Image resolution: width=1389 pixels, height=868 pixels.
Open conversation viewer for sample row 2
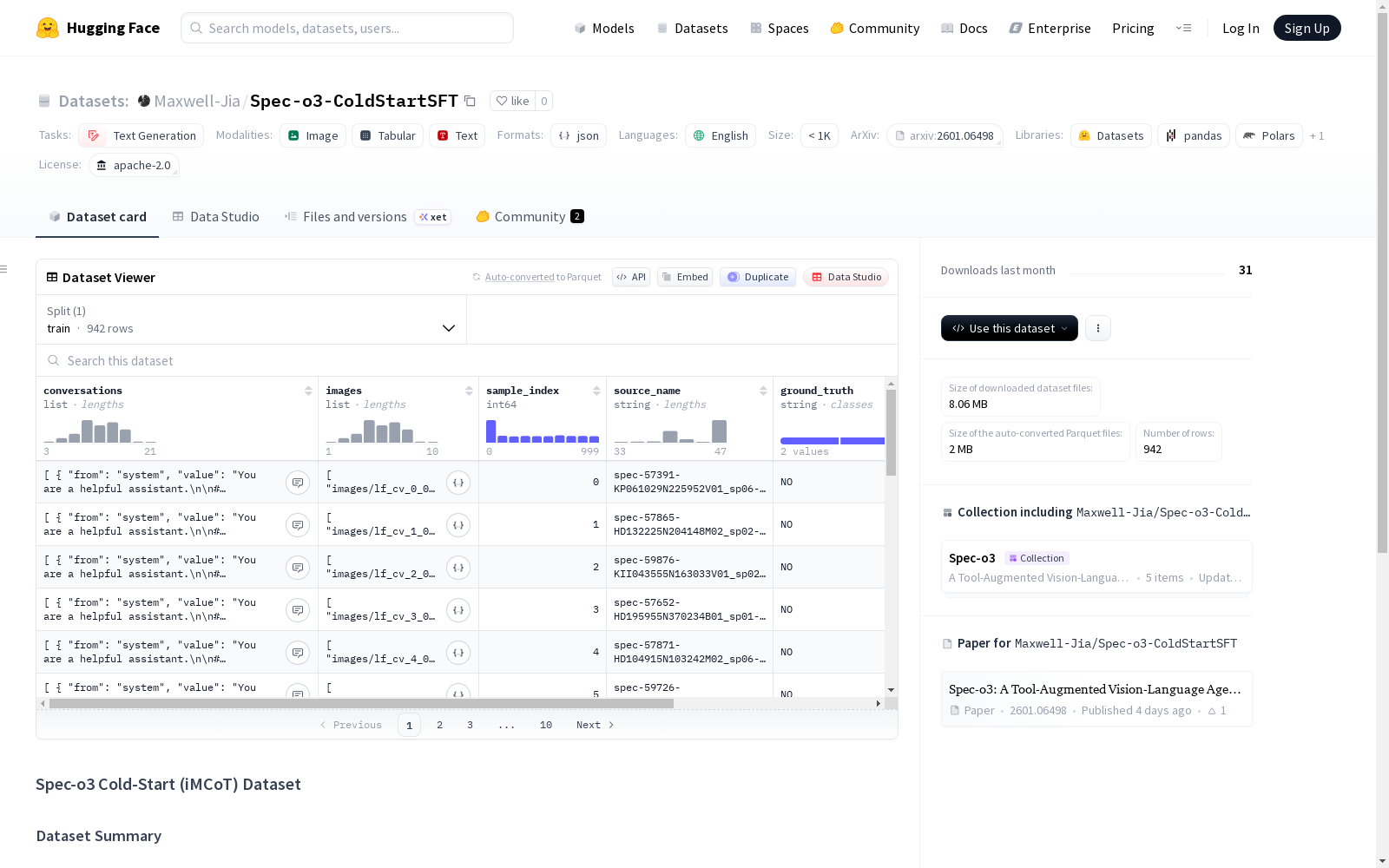point(298,568)
